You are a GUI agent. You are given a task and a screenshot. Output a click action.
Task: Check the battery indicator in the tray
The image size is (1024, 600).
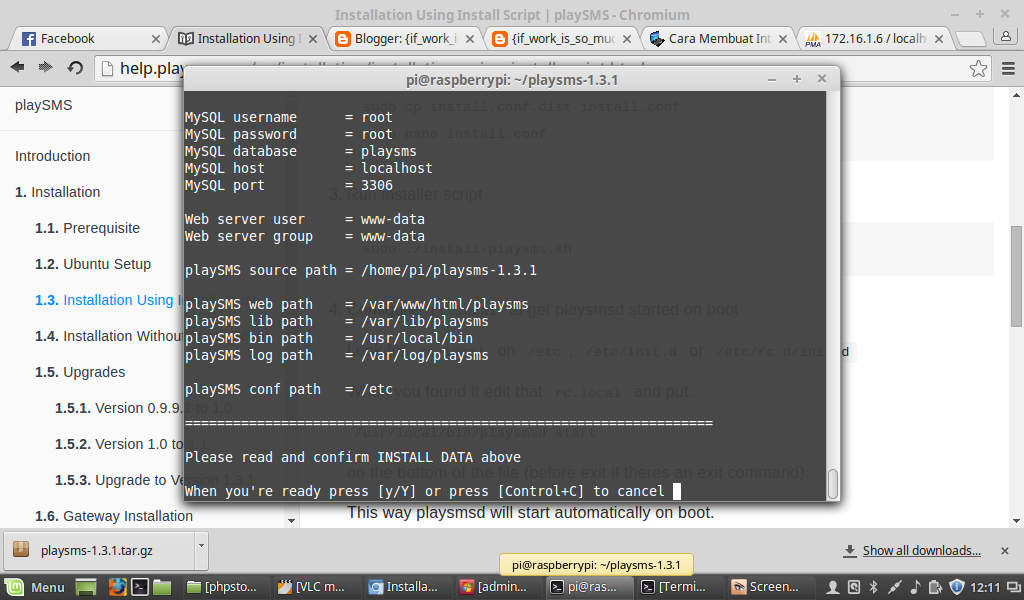pos(936,587)
